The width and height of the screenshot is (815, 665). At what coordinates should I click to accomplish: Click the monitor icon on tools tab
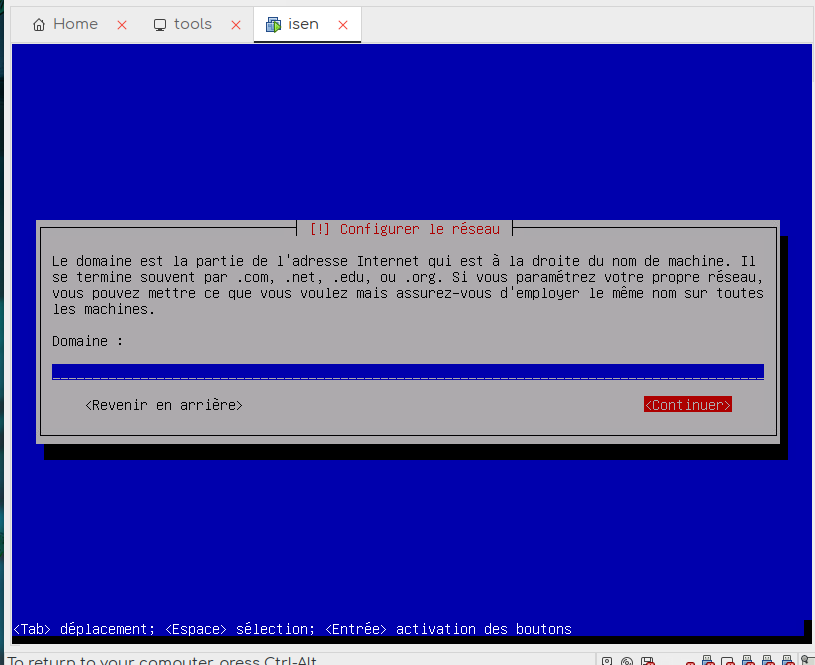[x=160, y=25]
